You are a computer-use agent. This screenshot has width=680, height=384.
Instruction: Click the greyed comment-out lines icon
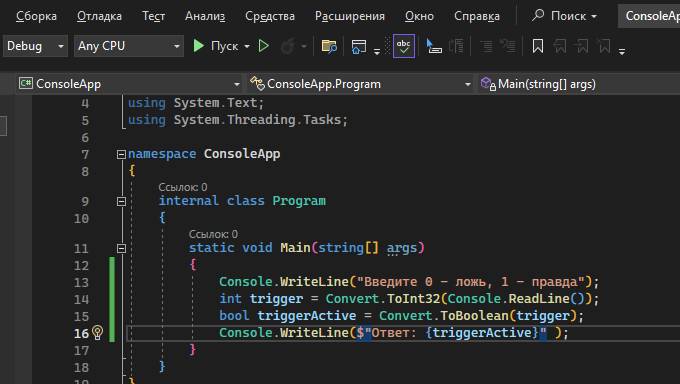click(456, 46)
